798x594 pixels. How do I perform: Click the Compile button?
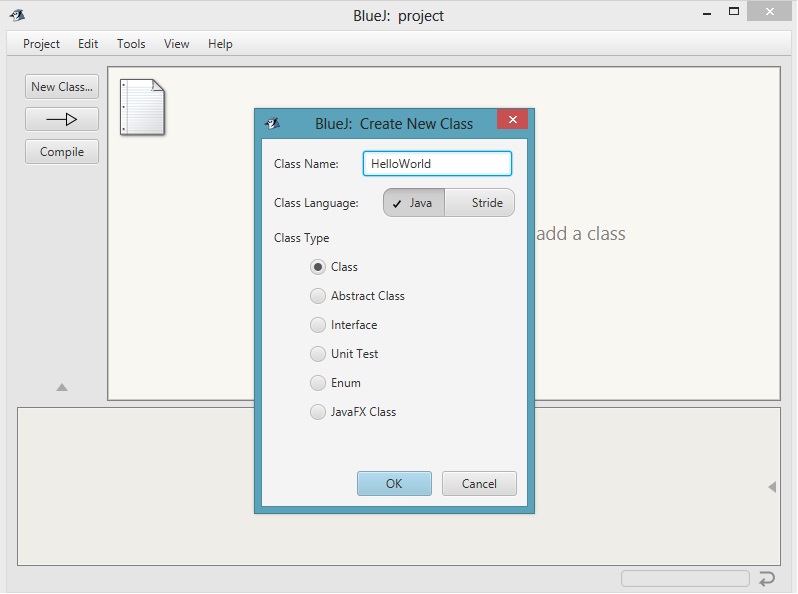[x=62, y=152]
